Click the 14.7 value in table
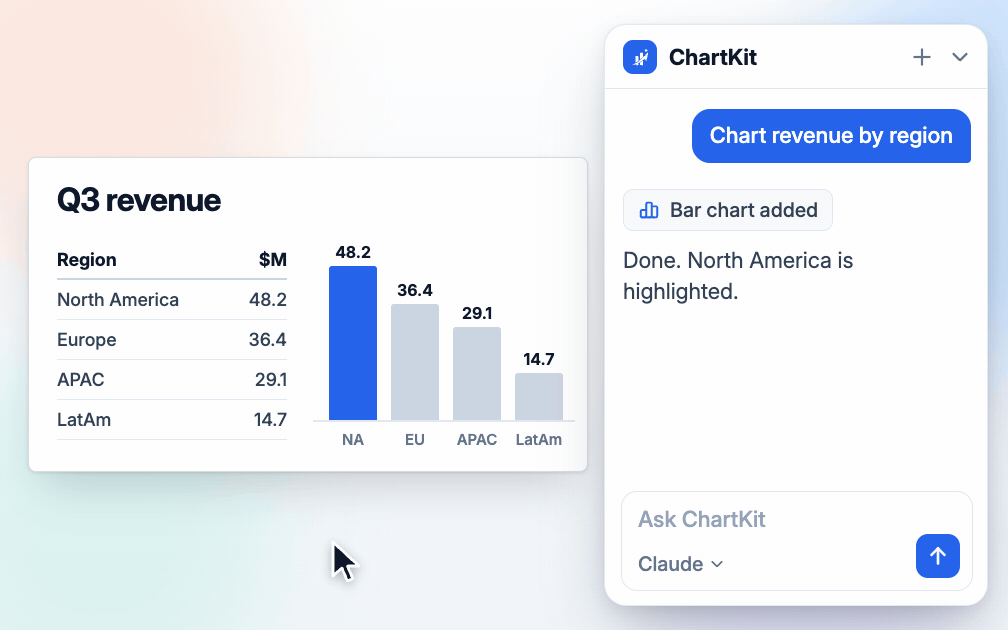 click(x=270, y=420)
